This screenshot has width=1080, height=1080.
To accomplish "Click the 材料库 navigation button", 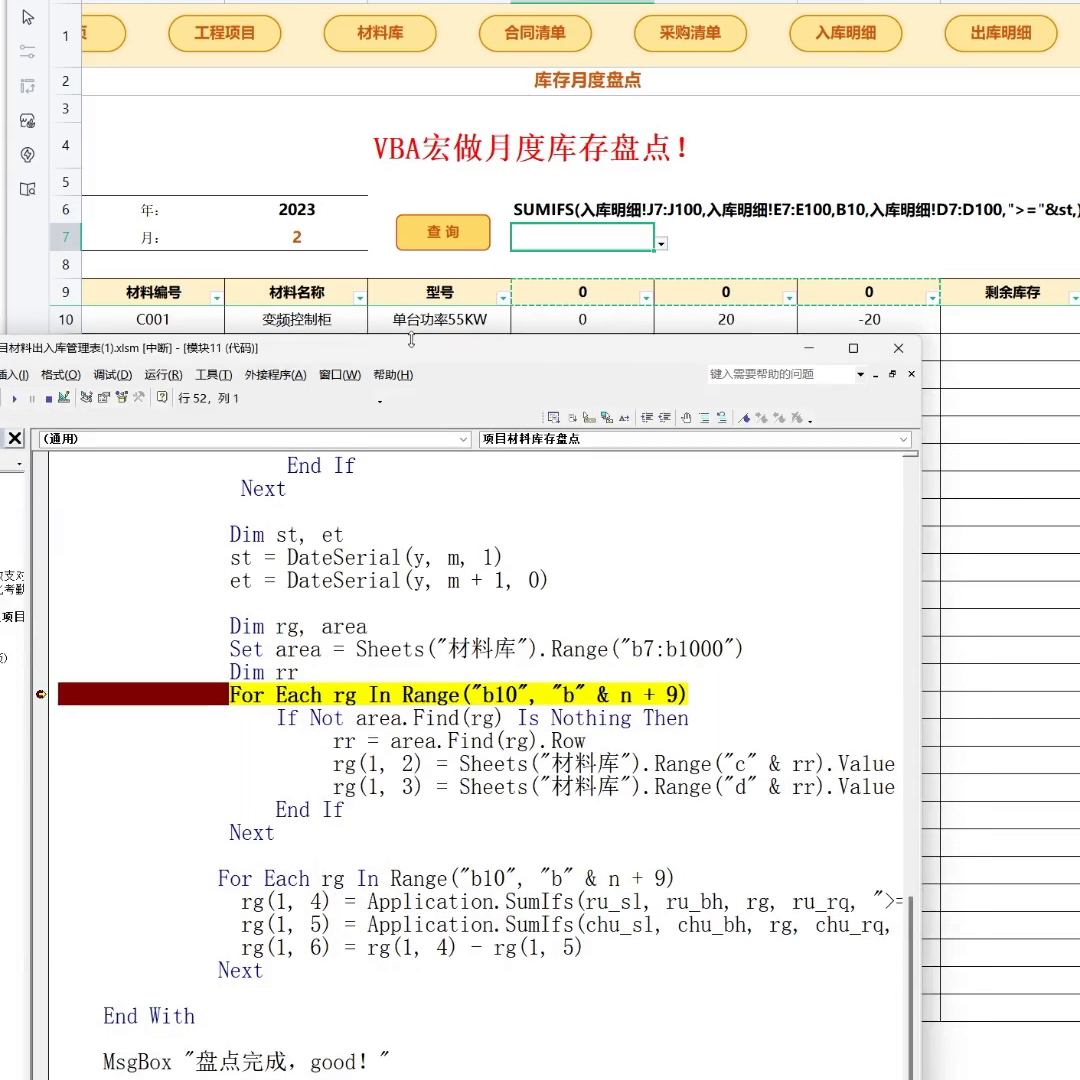I will (x=380, y=33).
